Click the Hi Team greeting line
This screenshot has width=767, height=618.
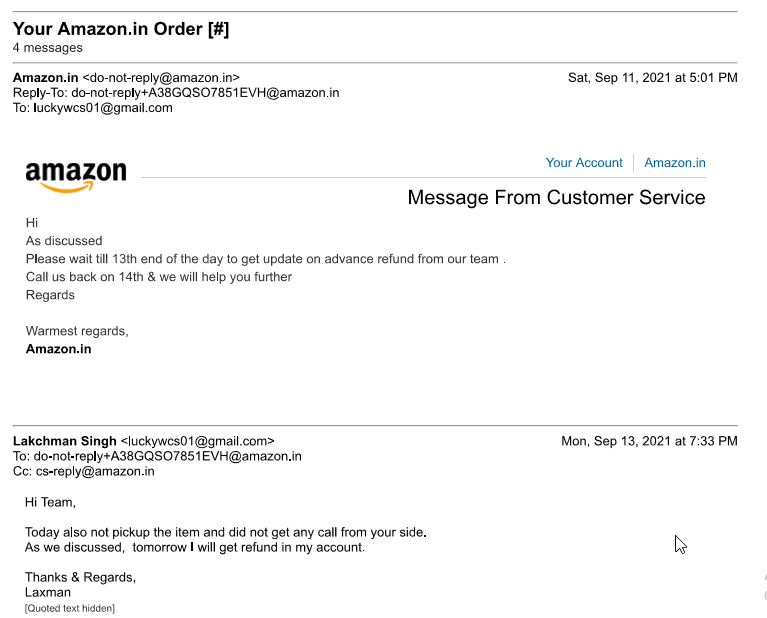50,502
